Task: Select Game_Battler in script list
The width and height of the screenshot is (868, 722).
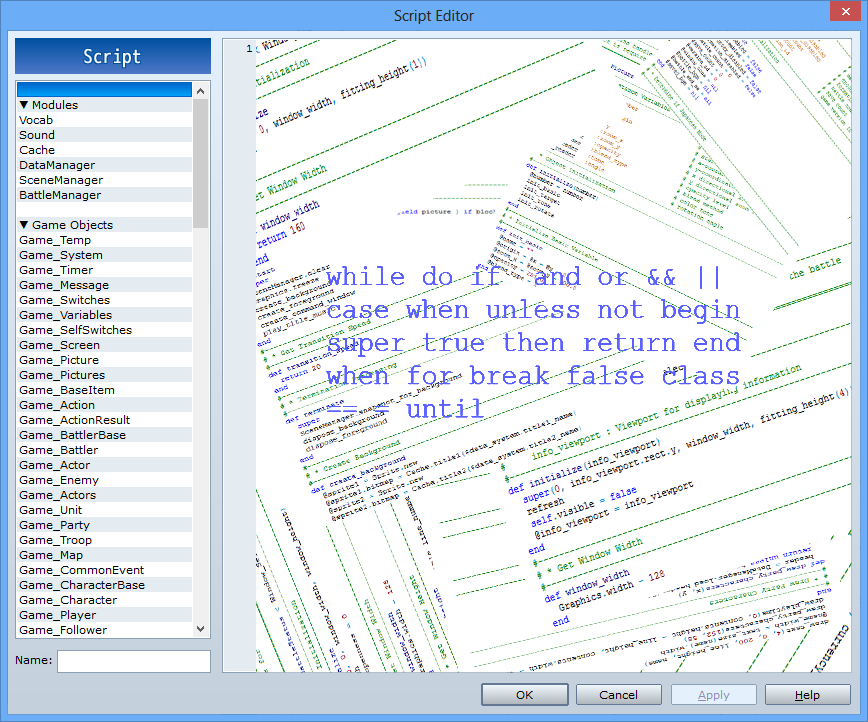Action: click(x=105, y=450)
